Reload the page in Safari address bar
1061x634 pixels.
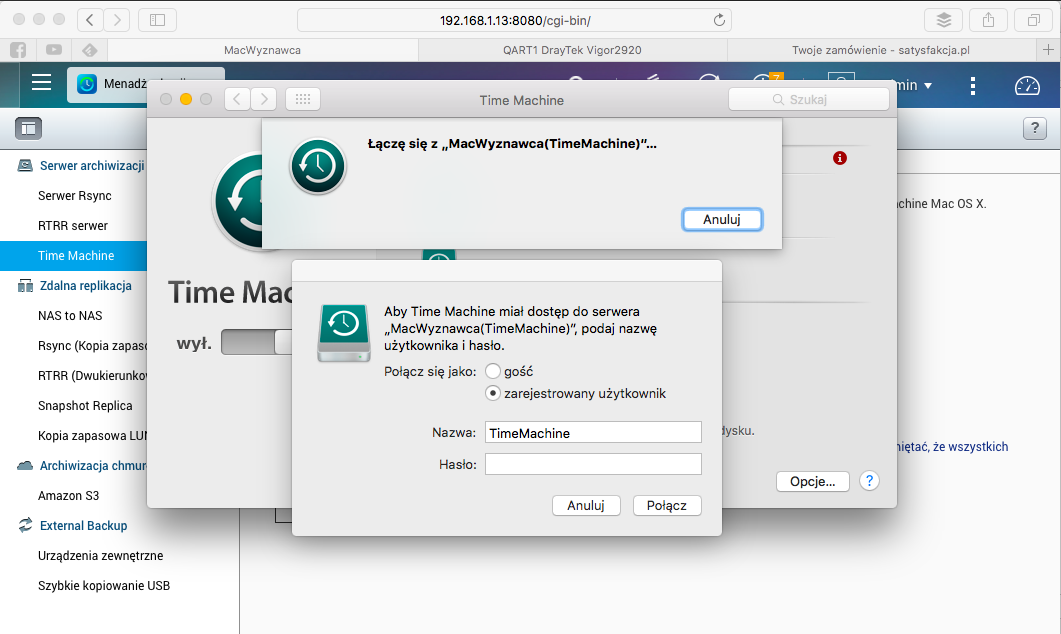(719, 20)
